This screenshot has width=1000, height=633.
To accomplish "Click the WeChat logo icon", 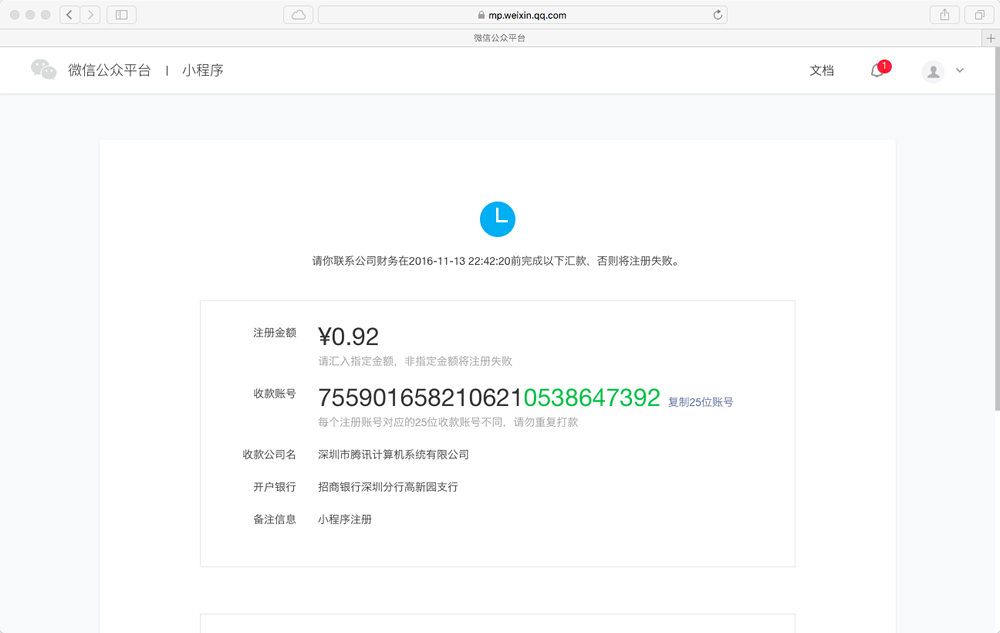I will 43,70.
